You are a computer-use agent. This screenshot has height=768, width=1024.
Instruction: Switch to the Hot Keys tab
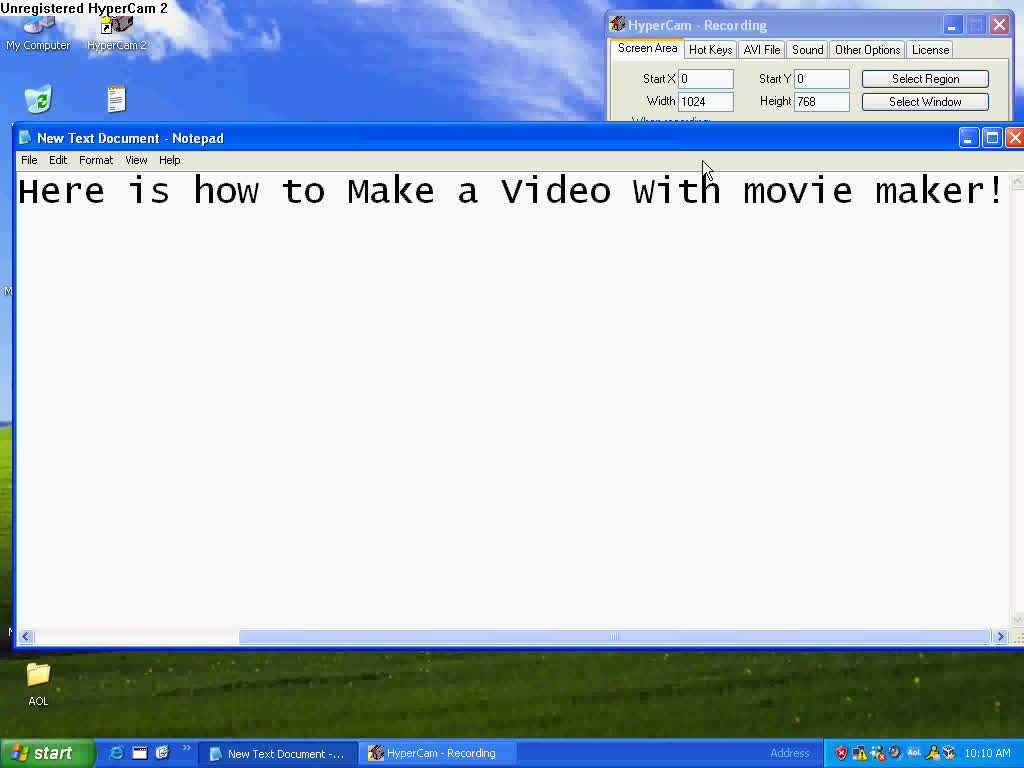710,49
